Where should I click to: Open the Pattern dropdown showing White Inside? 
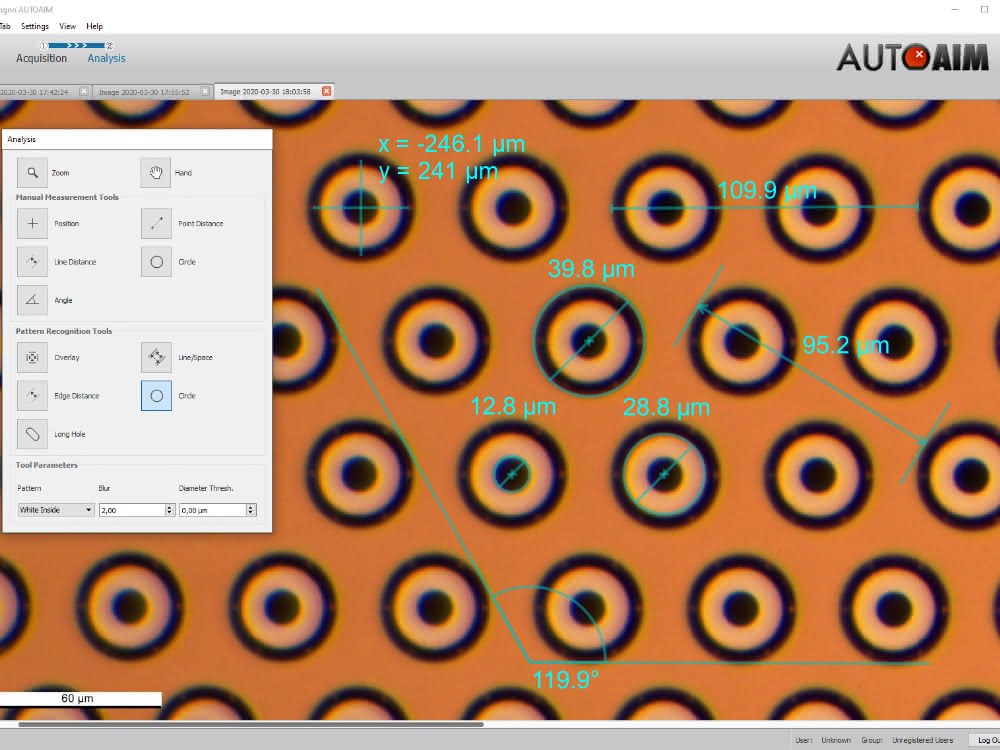[x=56, y=510]
